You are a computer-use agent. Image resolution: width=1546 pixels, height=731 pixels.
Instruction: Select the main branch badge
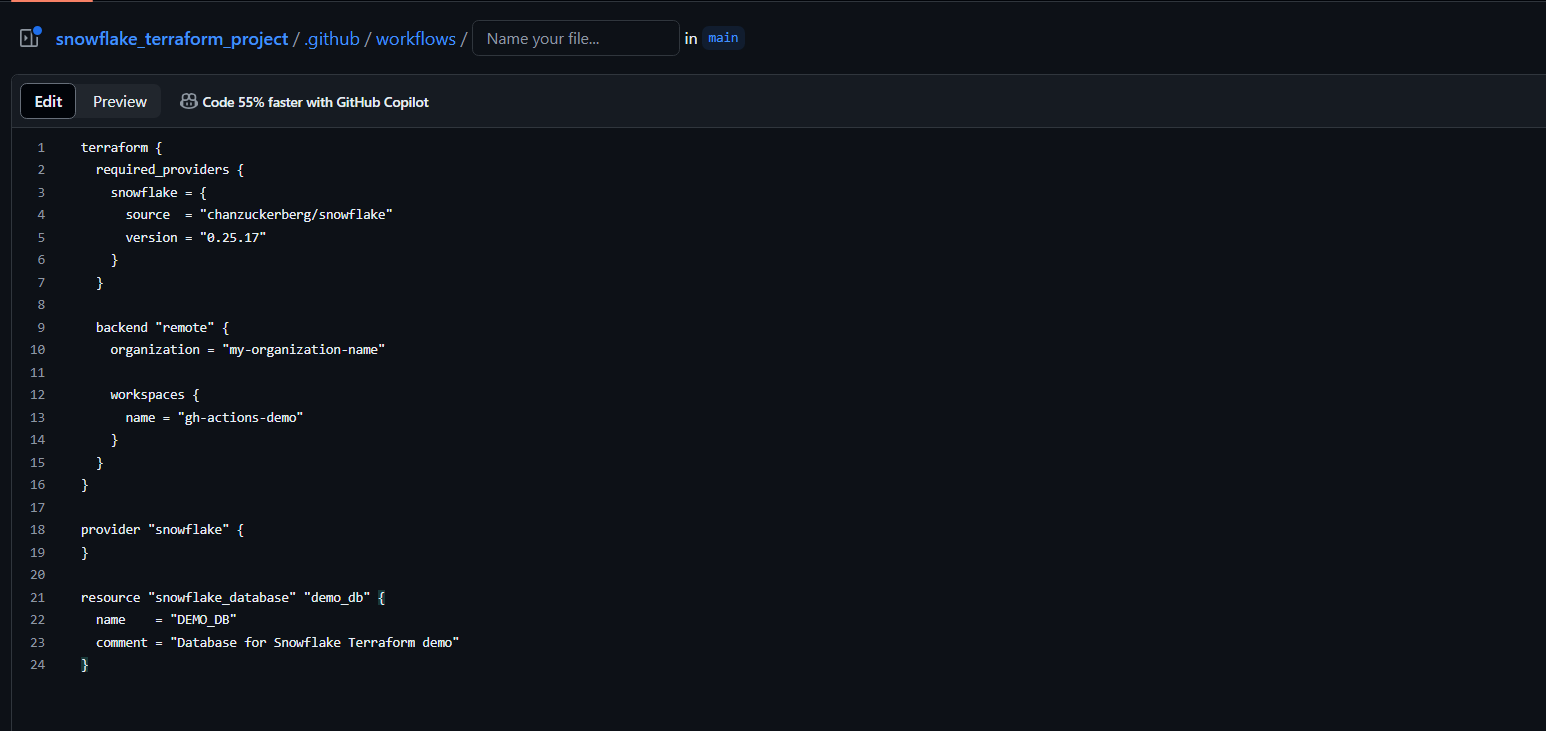[722, 37]
